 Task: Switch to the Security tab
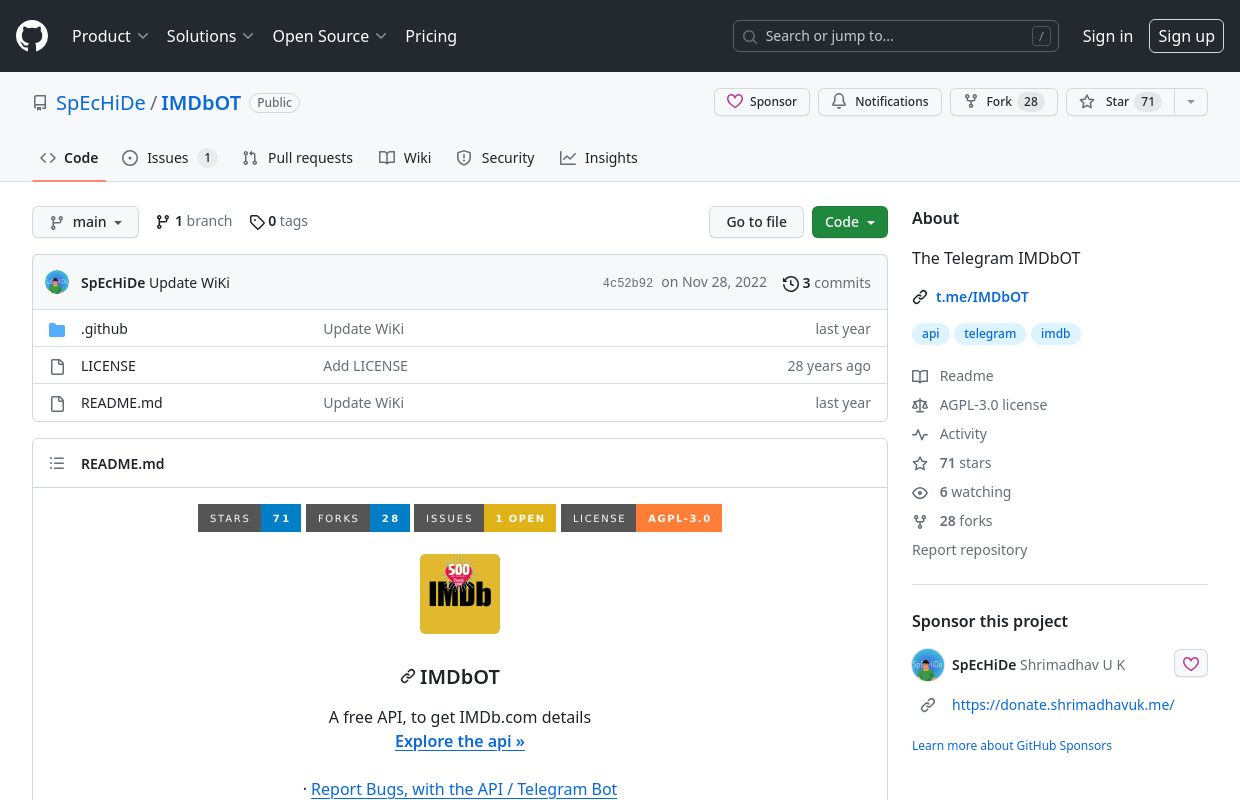tap(495, 158)
